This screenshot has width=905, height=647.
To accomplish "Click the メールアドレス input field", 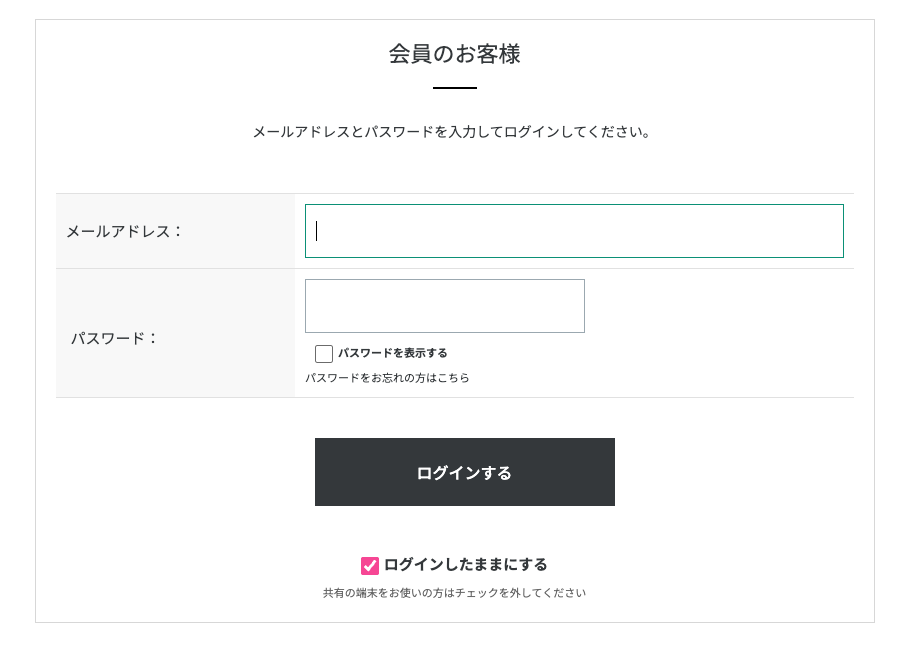I will pyautogui.click(x=574, y=231).
